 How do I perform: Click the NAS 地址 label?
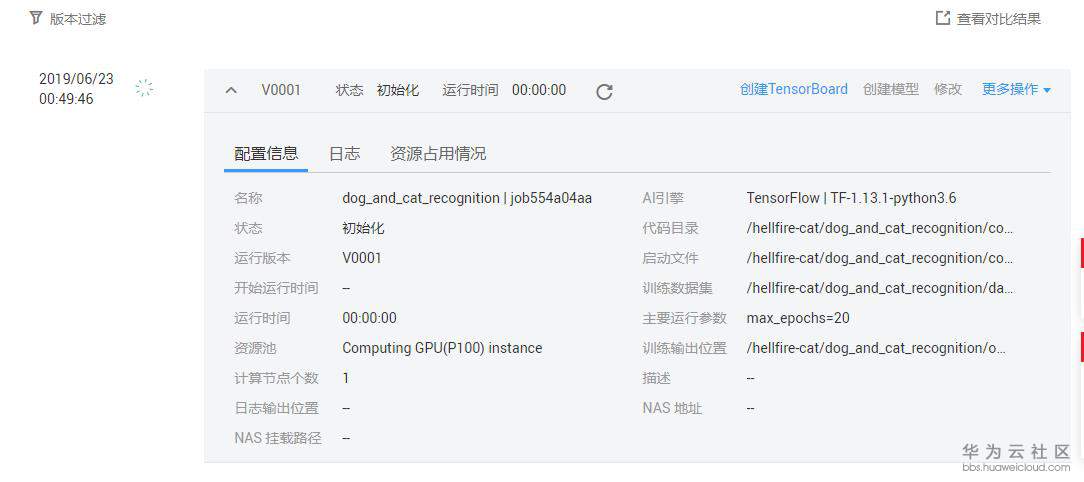pos(672,408)
